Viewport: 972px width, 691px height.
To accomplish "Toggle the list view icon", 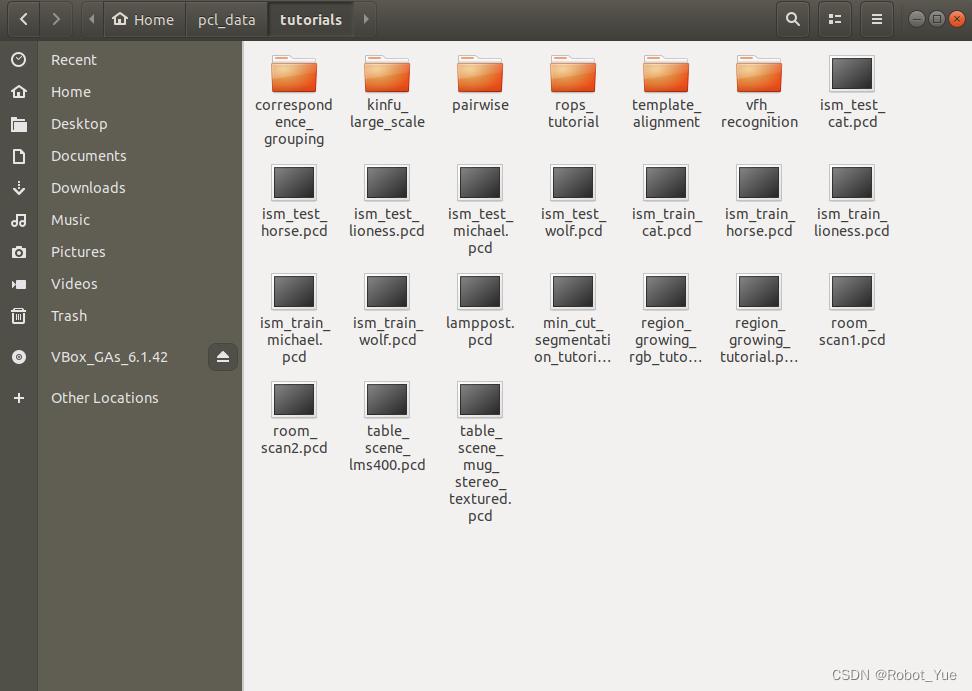I will pyautogui.click(x=835, y=19).
